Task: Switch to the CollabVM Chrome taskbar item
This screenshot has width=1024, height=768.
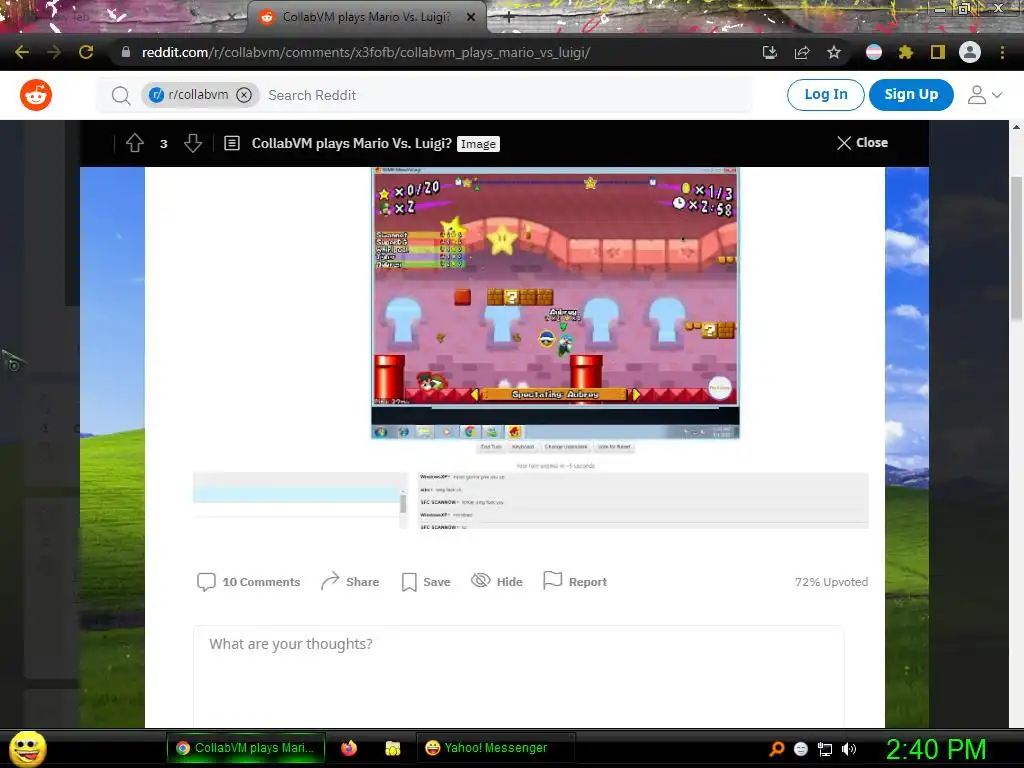Action: point(246,748)
